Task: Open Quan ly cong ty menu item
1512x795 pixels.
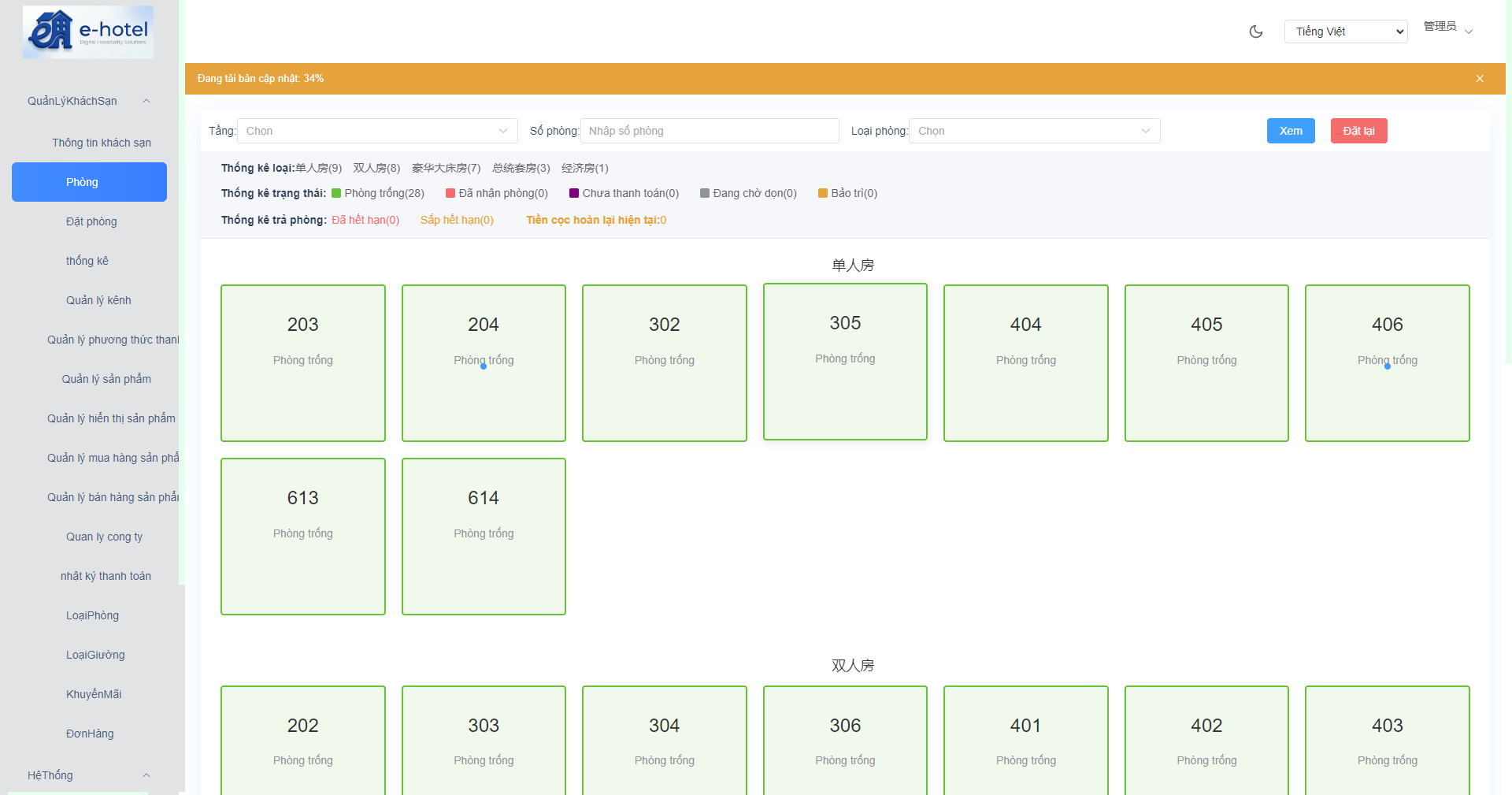Action: click(104, 537)
